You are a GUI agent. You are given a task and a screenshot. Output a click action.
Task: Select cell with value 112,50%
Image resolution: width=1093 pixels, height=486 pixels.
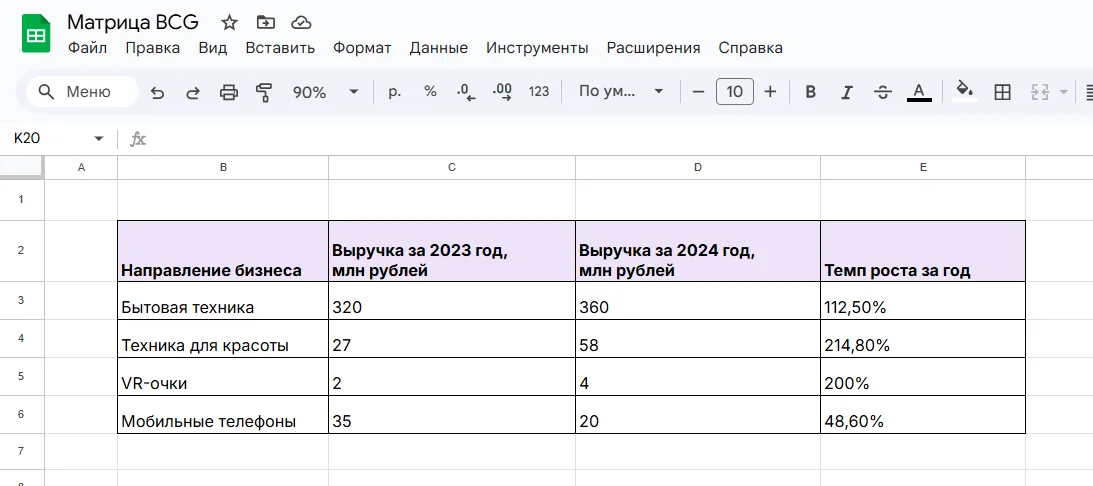pyautogui.click(x=923, y=301)
